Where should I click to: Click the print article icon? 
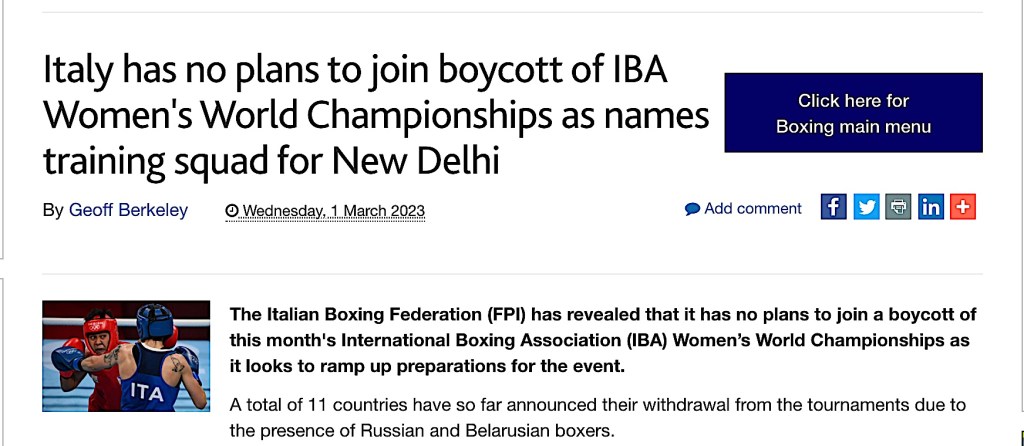(898, 207)
